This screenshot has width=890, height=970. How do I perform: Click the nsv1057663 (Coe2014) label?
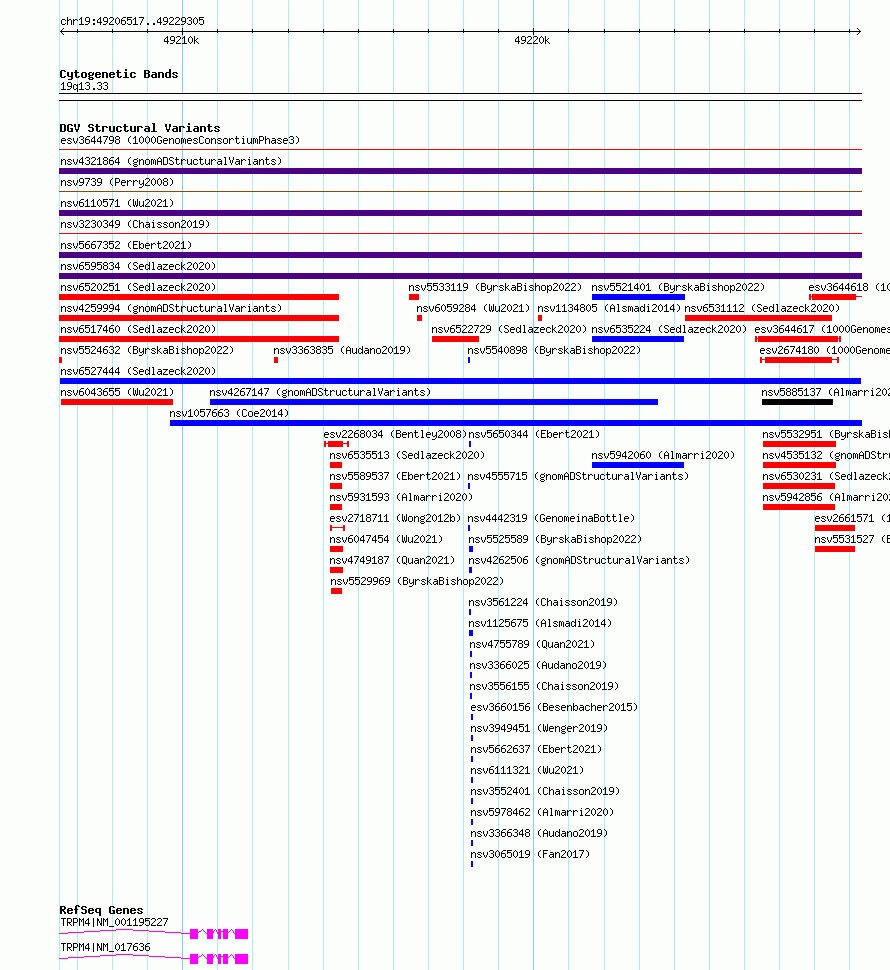tap(229, 414)
